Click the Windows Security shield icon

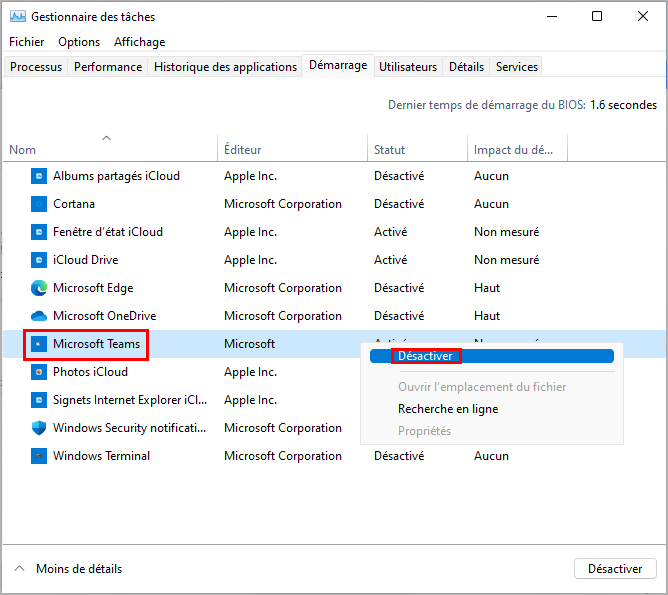[x=39, y=428]
